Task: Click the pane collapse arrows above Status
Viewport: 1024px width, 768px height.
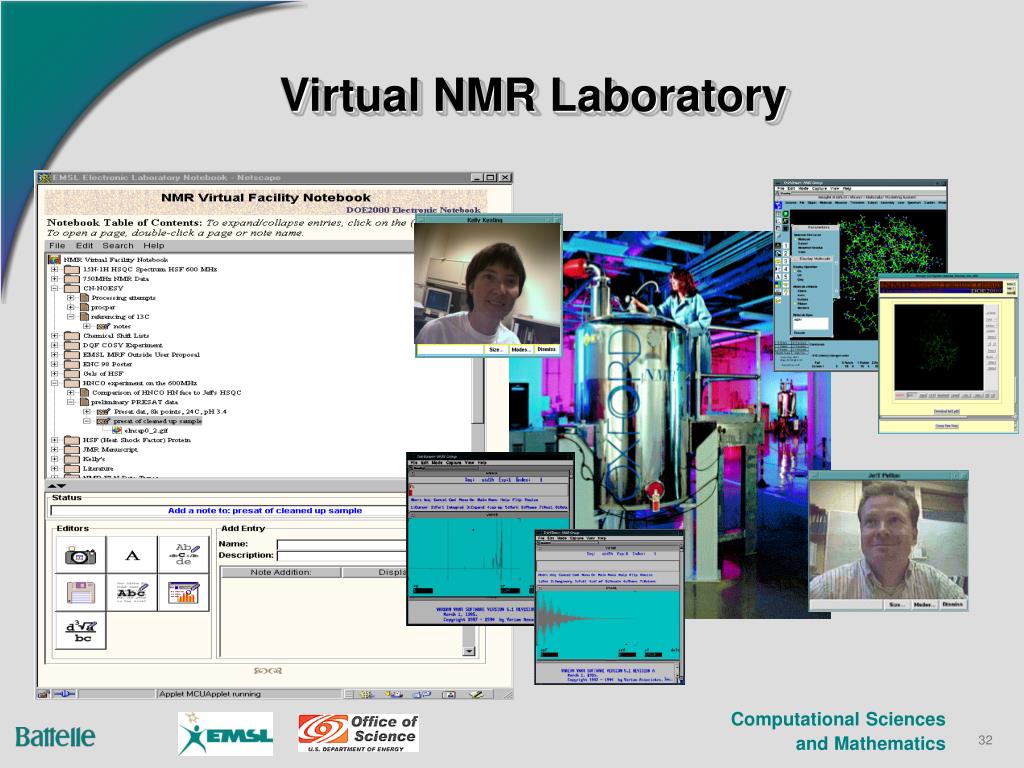Action: (57, 487)
